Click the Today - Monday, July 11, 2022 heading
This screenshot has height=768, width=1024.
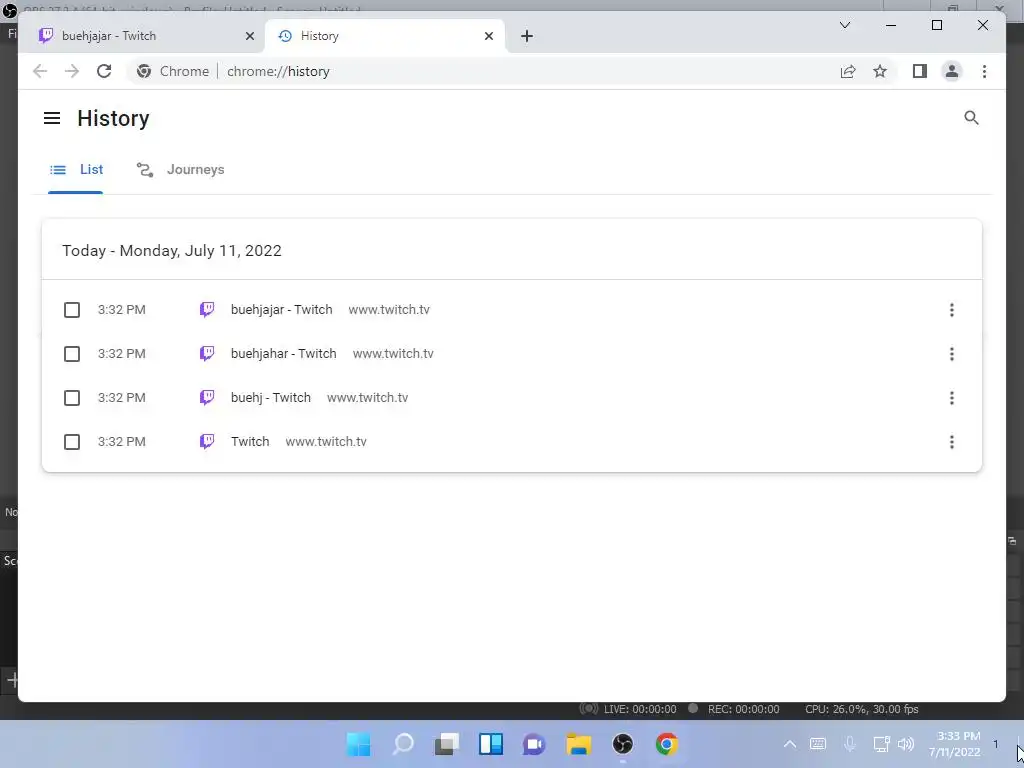pyautogui.click(x=172, y=251)
